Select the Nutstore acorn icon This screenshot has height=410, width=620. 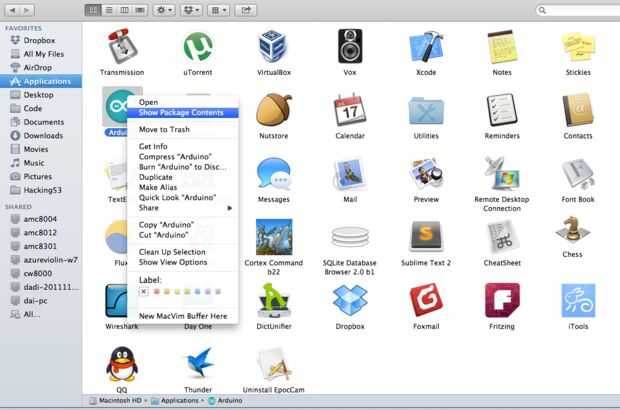tap(274, 110)
